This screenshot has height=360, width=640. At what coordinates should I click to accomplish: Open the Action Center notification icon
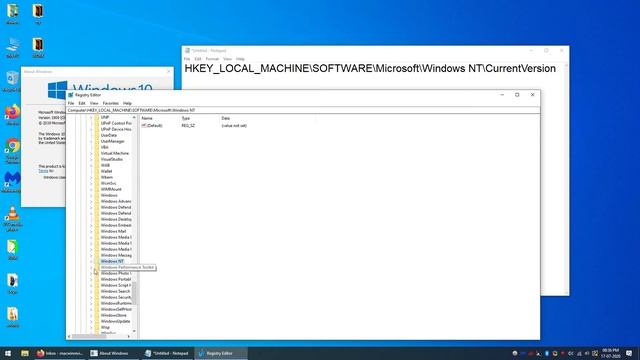[x=629, y=353]
